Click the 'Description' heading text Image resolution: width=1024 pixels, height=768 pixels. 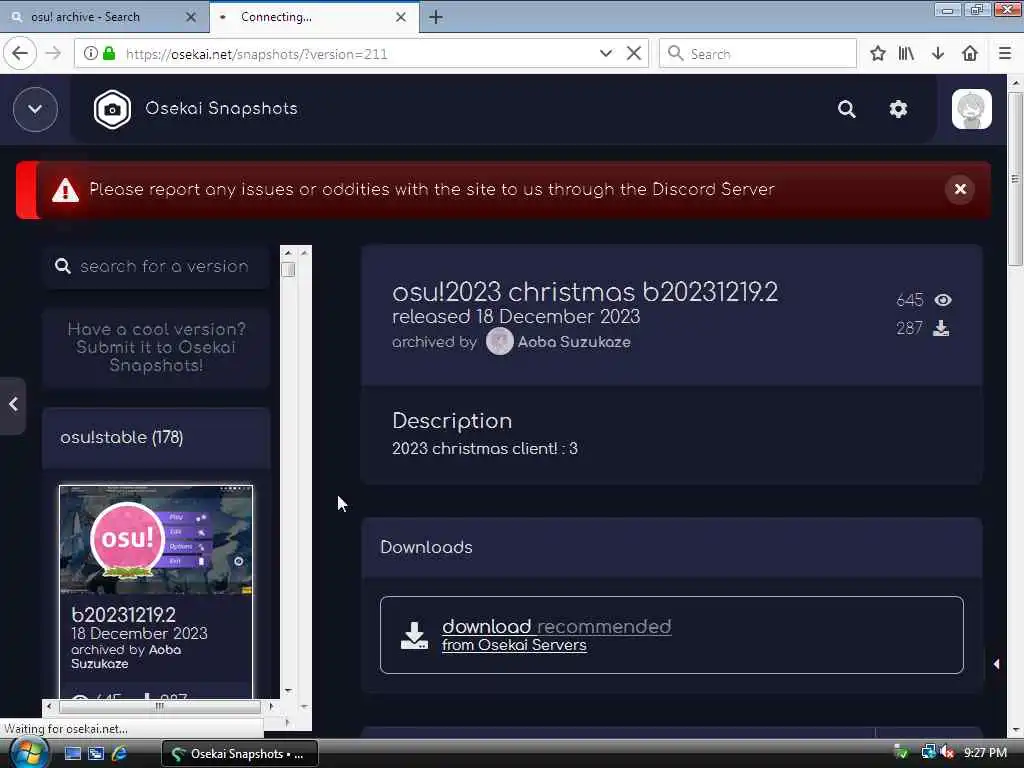coord(452,421)
